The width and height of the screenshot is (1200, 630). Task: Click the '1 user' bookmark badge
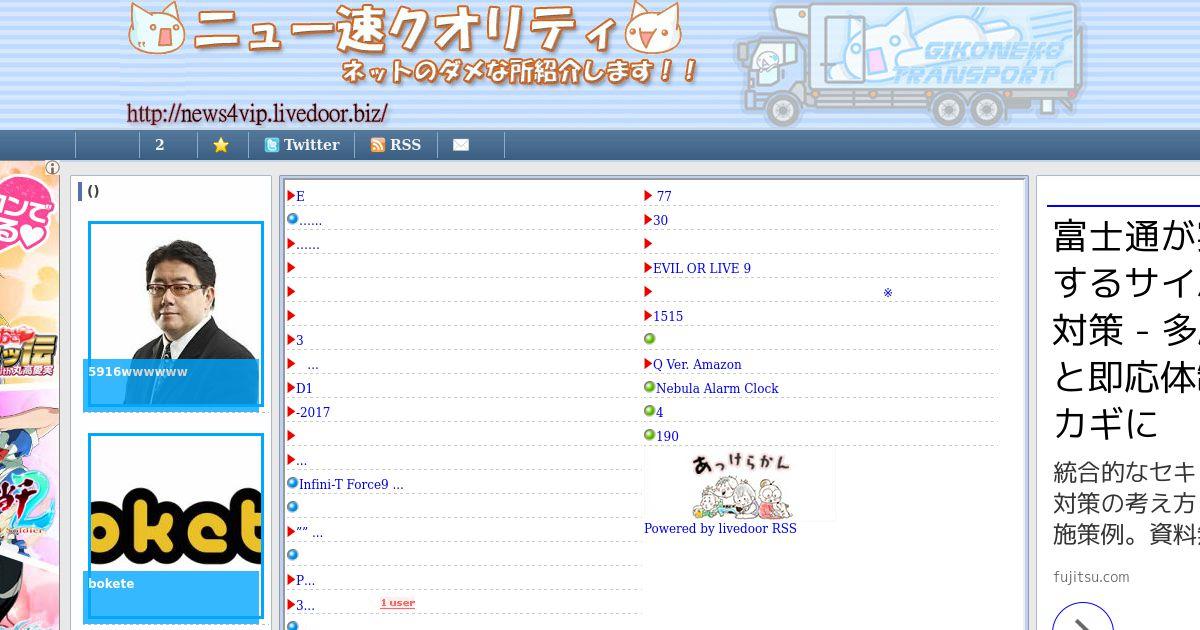pyautogui.click(x=397, y=603)
